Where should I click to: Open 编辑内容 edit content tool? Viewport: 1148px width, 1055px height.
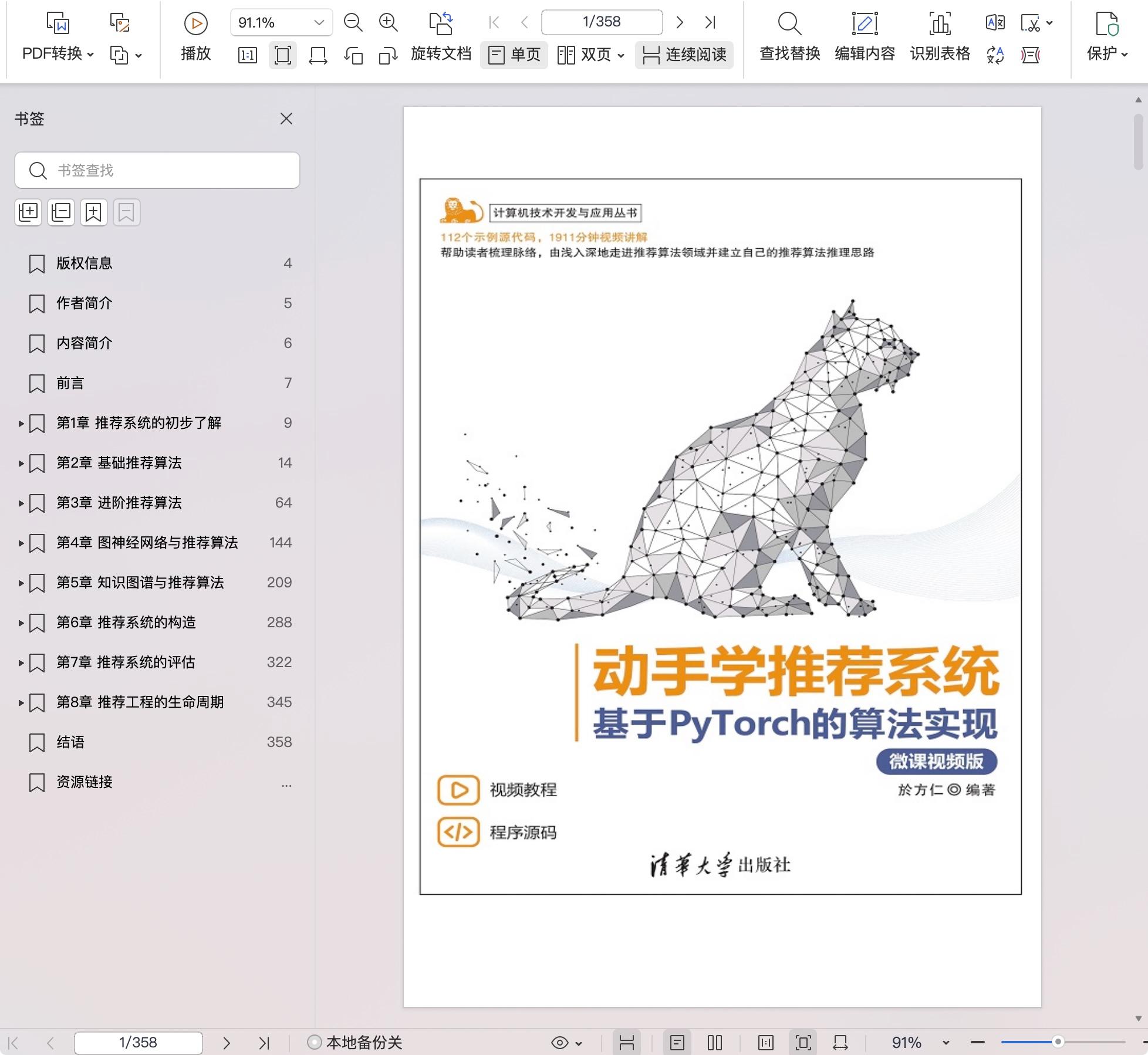click(x=865, y=38)
